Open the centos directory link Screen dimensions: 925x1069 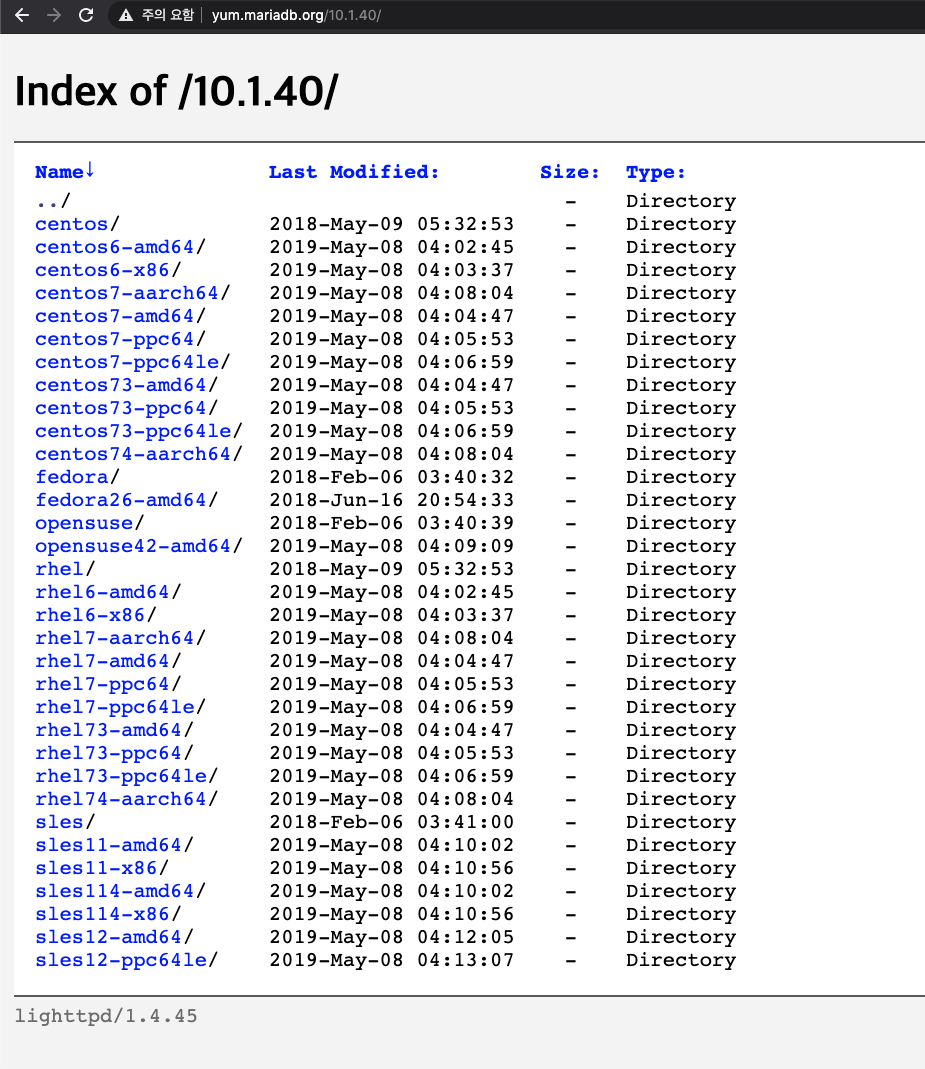[x=72, y=224]
